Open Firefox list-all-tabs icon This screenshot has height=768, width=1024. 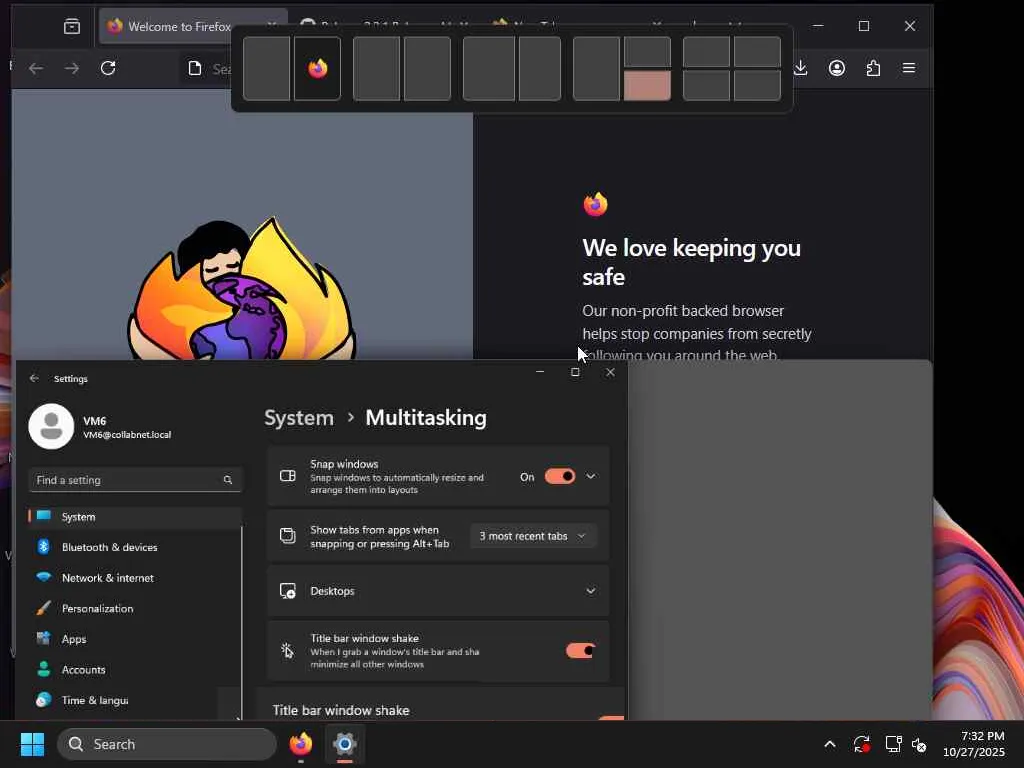click(72, 26)
